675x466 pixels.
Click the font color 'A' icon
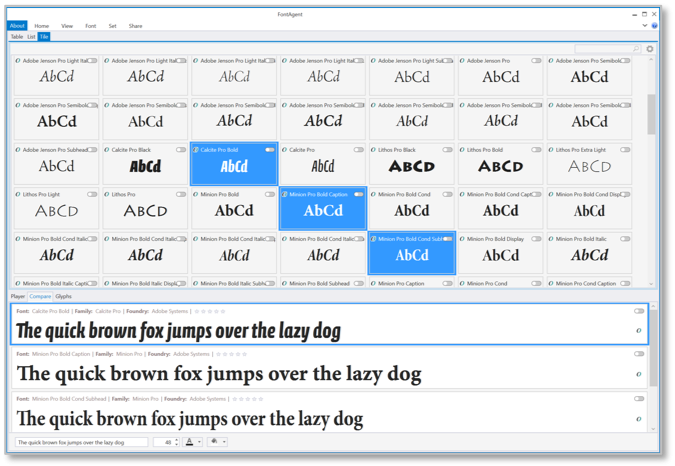tap(189, 441)
